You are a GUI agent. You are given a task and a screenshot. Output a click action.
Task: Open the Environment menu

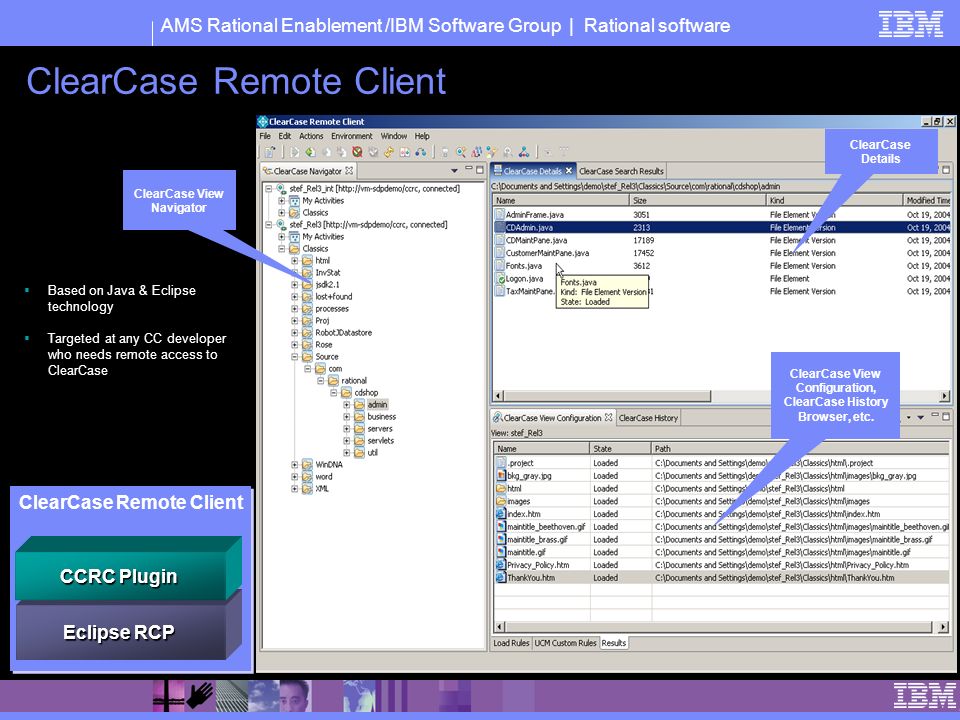[351, 136]
